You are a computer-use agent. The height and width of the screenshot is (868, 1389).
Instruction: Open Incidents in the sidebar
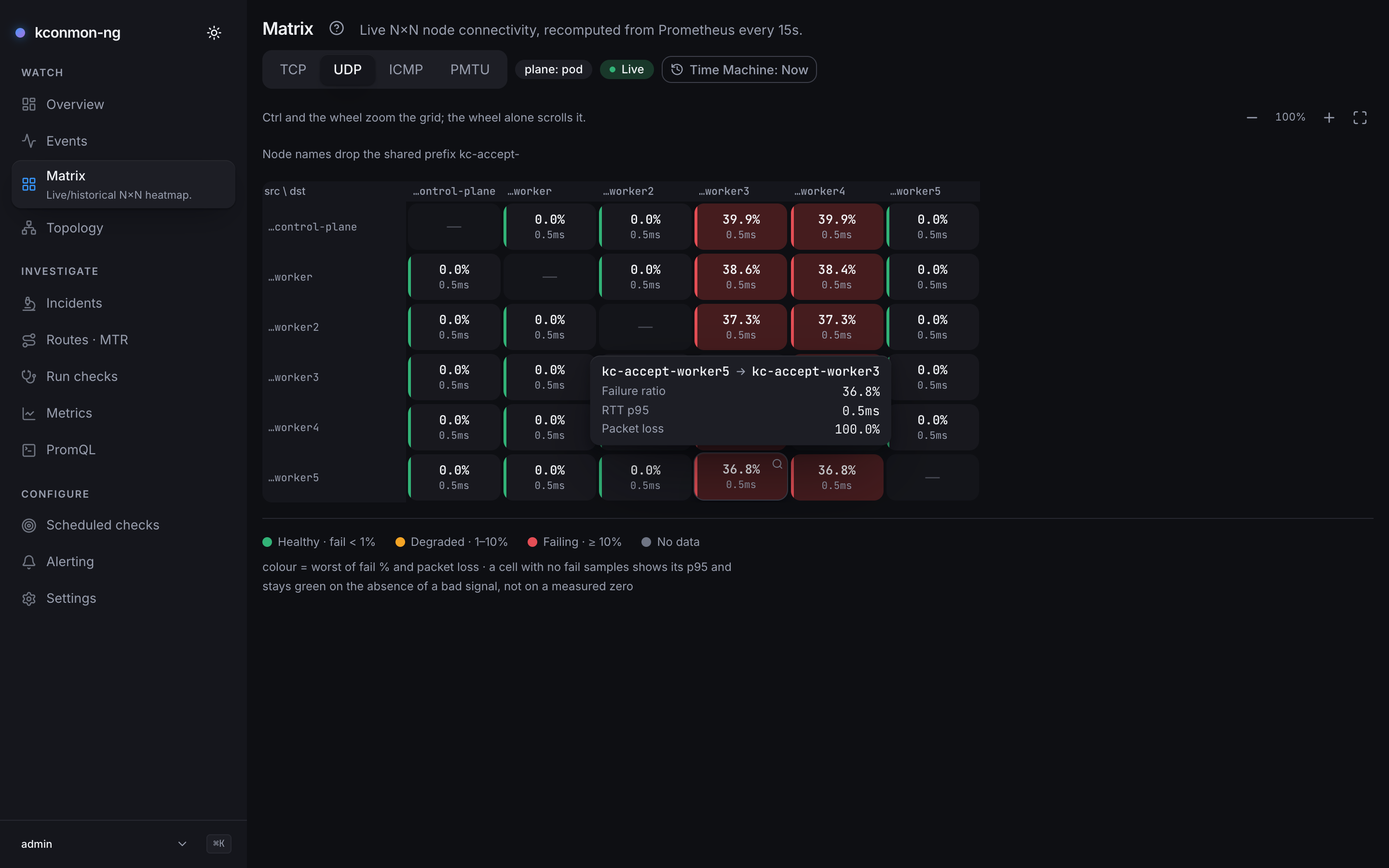pos(123,303)
